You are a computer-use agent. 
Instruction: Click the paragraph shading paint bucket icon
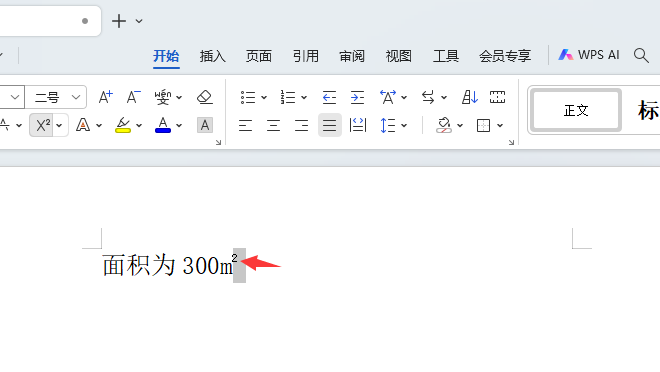point(444,125)
